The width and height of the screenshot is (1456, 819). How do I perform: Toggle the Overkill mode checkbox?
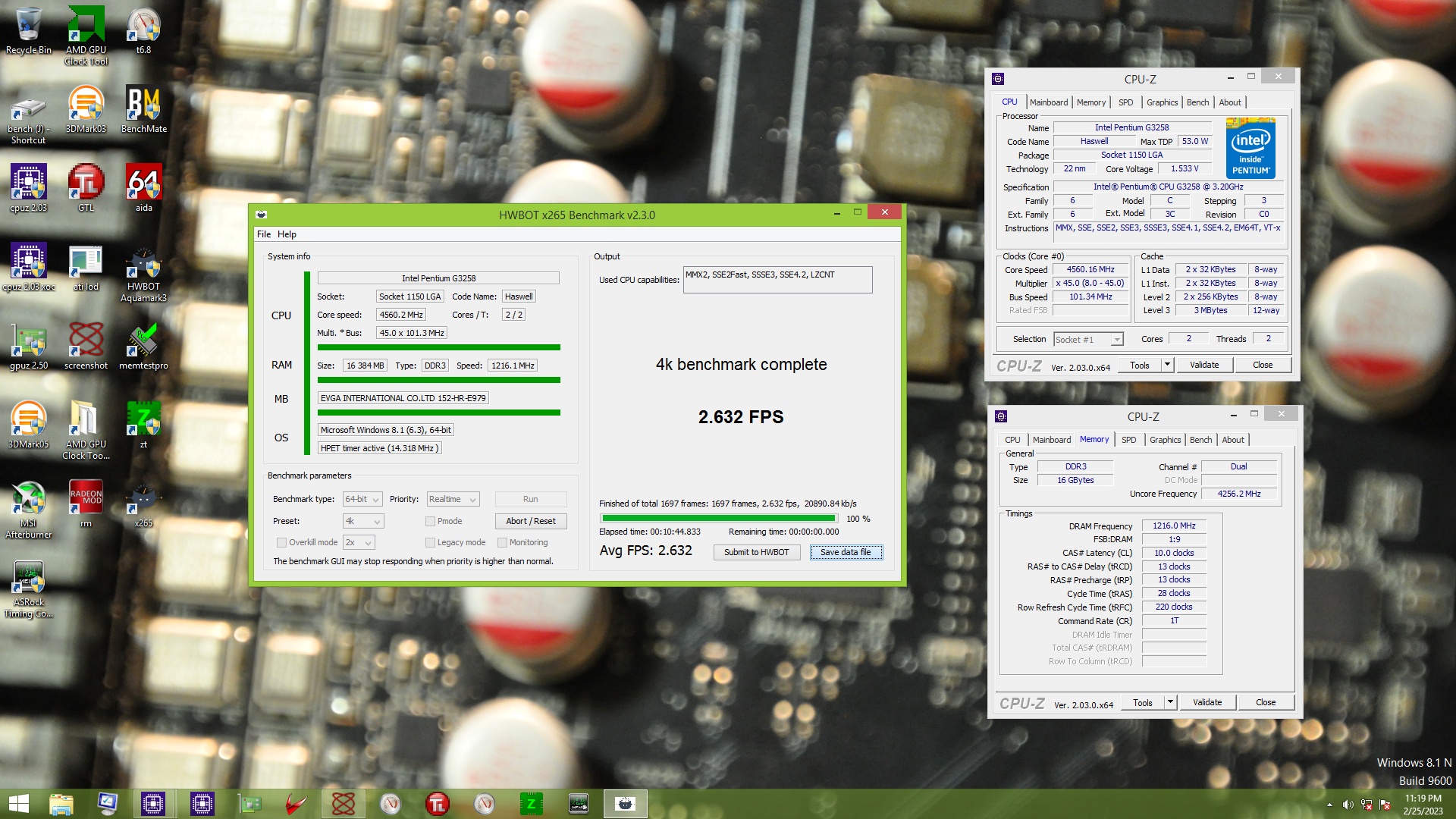pos(281,543)
